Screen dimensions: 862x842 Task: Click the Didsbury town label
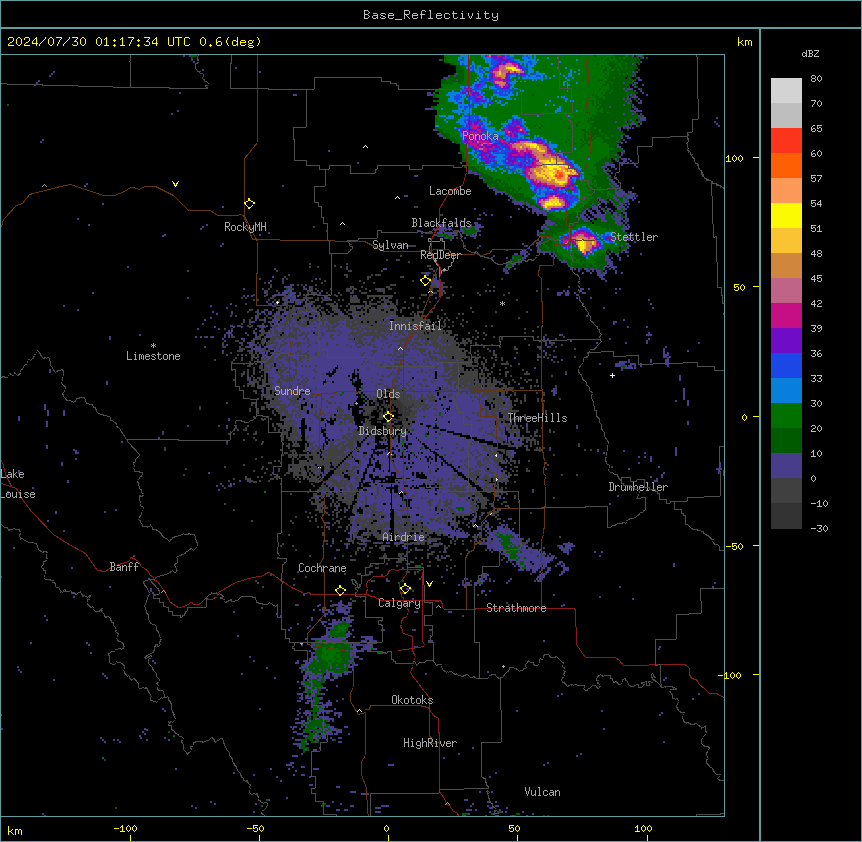coord(383,431)
